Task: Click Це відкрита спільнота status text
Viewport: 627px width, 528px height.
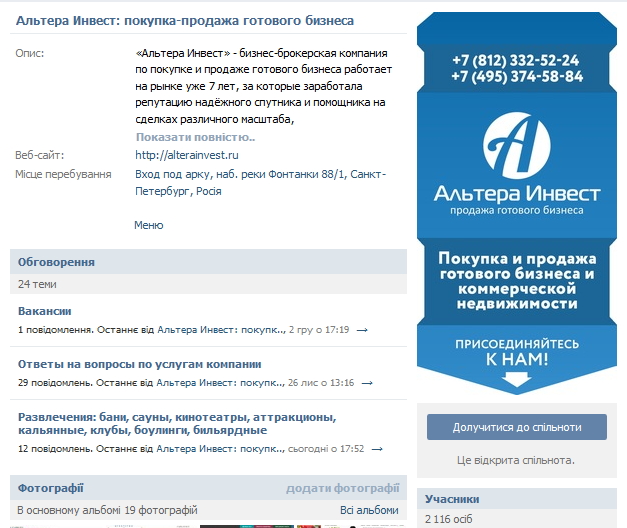Action: pyautogui.click(x=516, y=460)
